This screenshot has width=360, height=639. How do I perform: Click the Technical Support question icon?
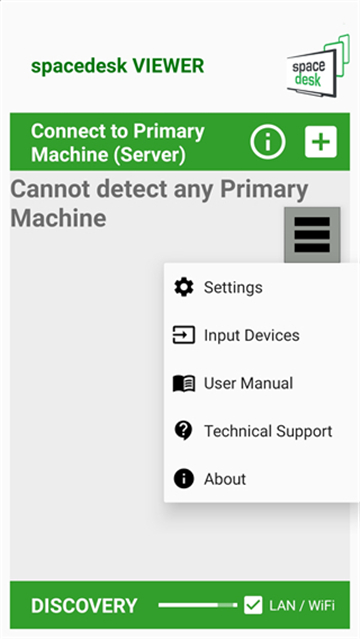tap(184, 431)
